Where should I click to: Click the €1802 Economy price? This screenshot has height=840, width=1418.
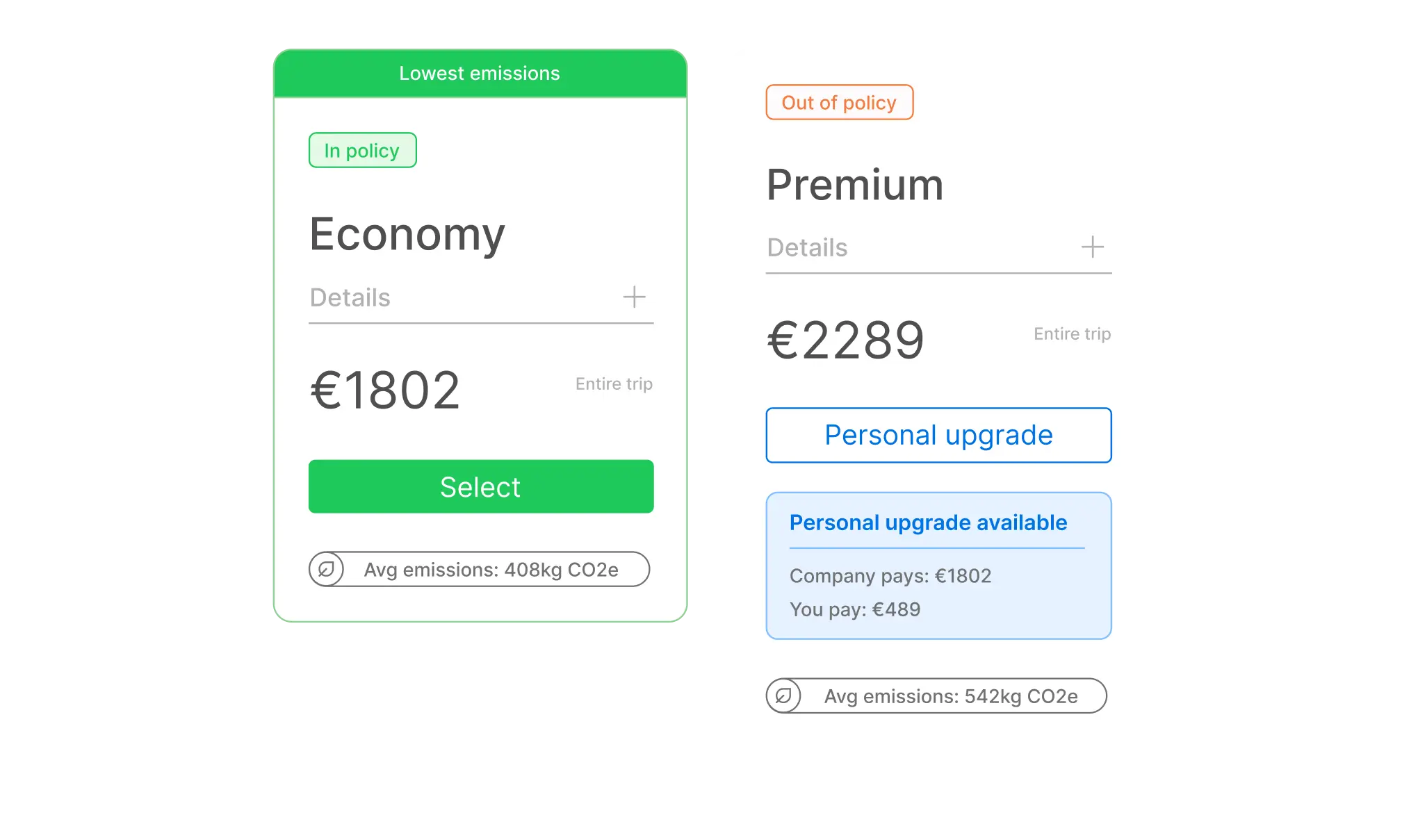click(x=385, y=390)
